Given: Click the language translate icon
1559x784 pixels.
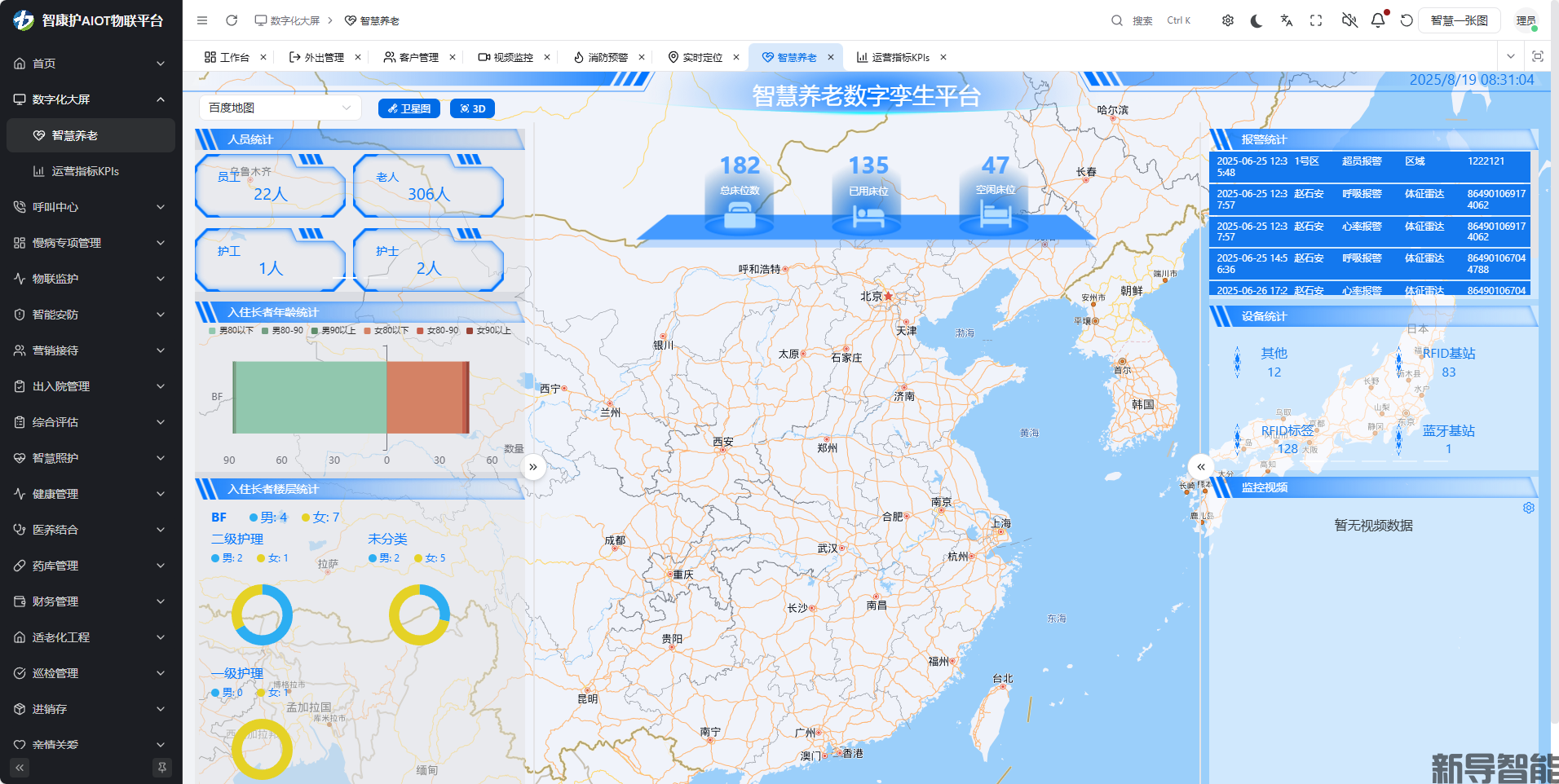Looking at the screenshot, I should point(1287,20).
